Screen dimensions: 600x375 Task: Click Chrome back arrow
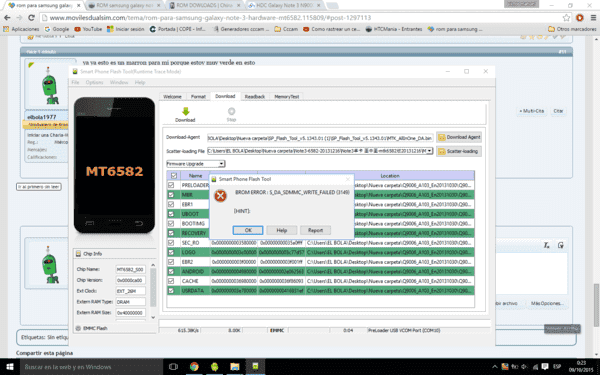coord(7,18)
